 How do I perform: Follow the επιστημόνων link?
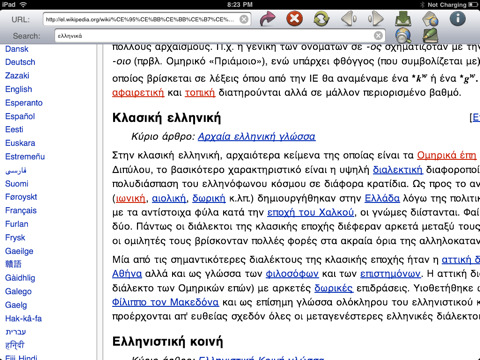point(390,274)
